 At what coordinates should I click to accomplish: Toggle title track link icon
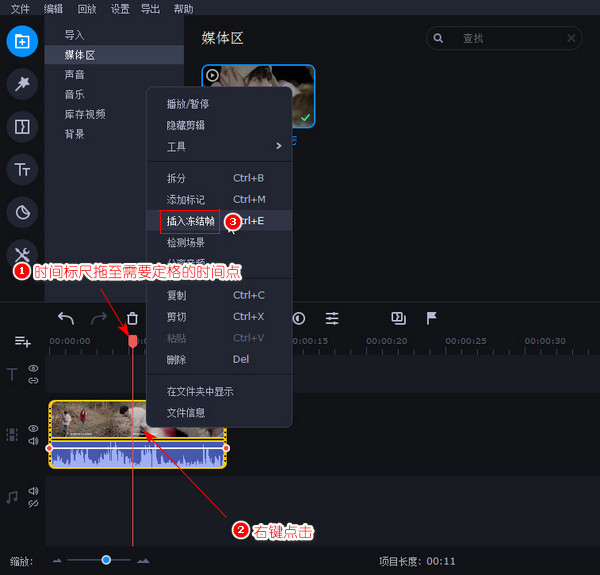pyautogui.click(x=33, y=381)
